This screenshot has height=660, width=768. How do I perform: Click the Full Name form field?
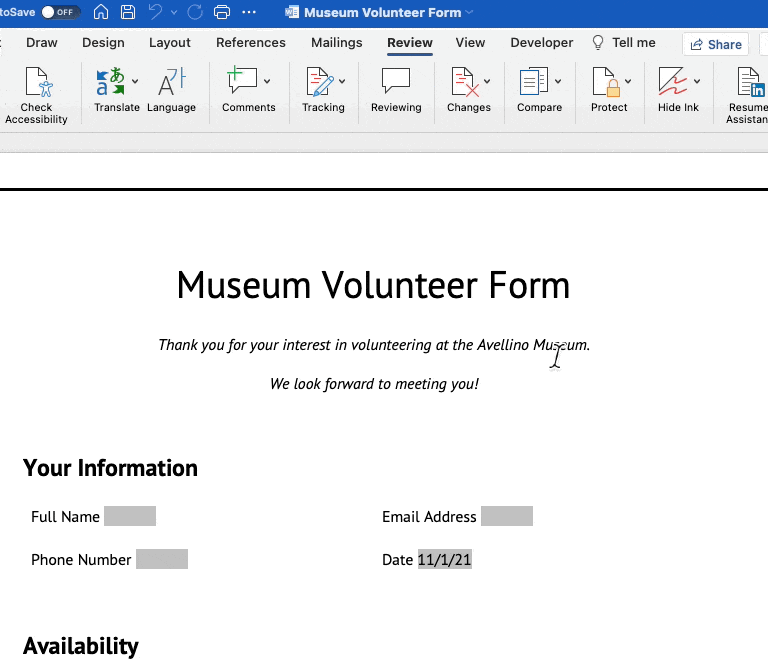[130, 517]
